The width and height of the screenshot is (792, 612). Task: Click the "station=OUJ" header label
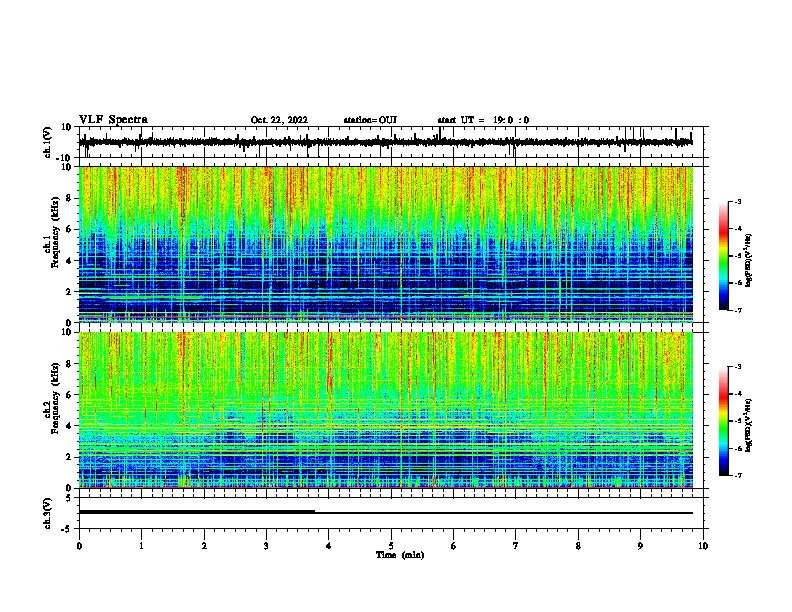[x=370, y=120]
